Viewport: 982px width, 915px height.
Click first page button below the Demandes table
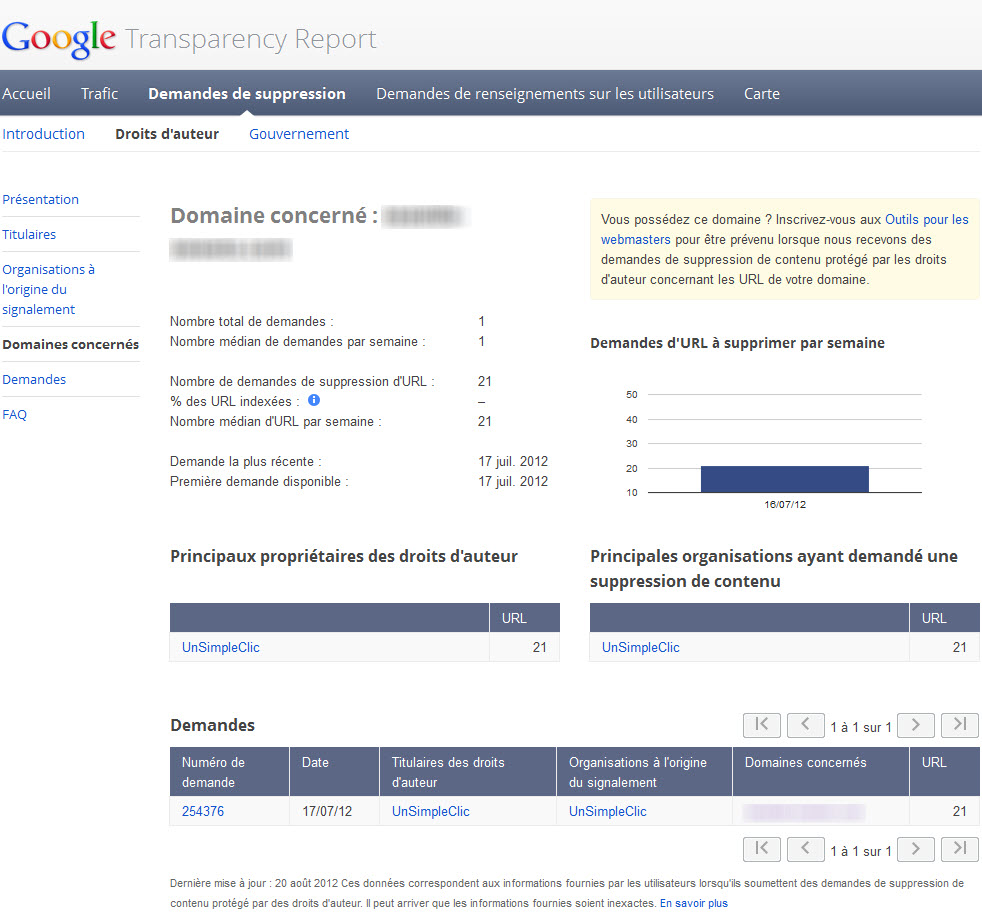[761, 849]
